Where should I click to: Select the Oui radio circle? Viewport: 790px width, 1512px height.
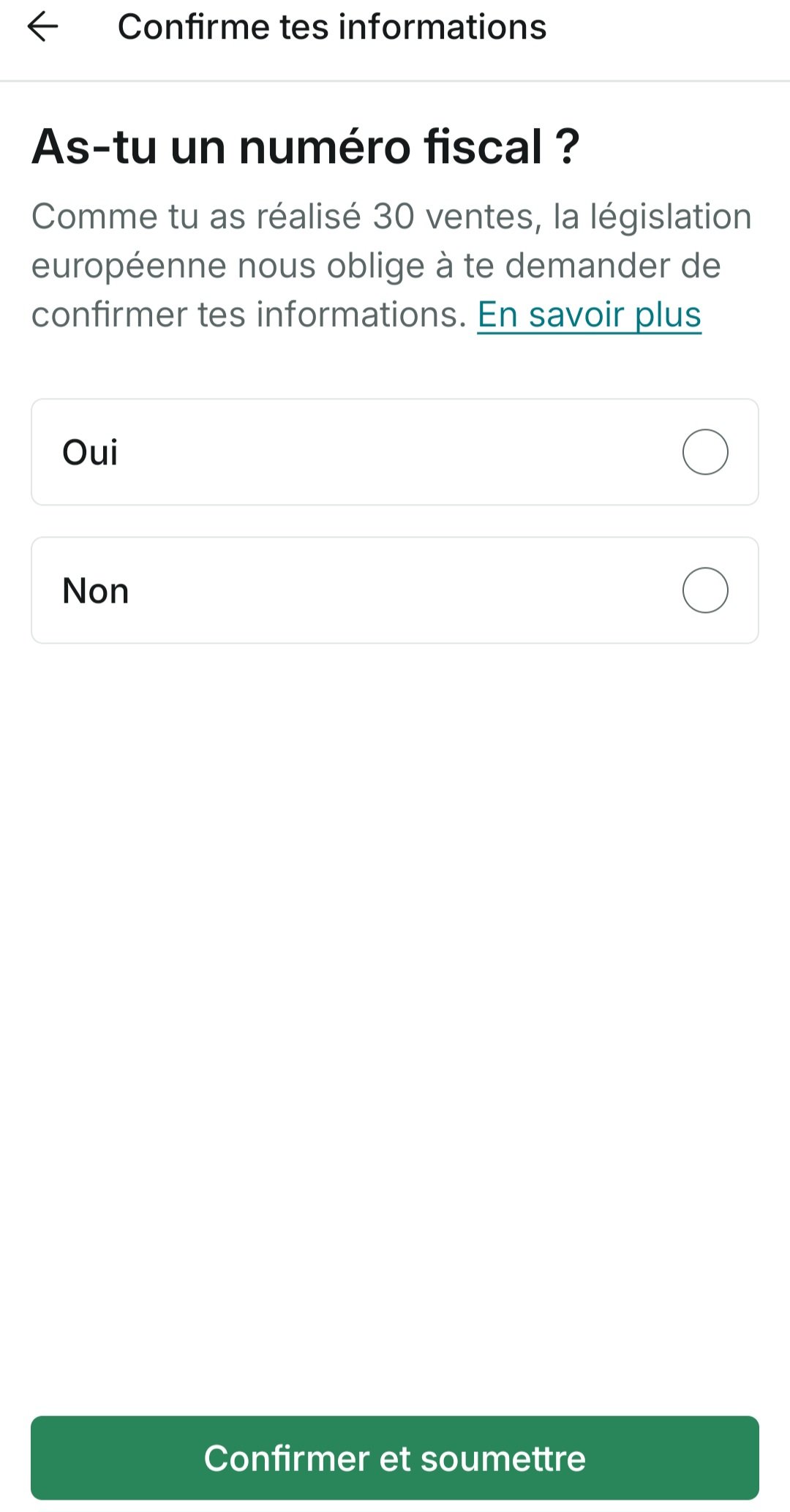pyautogui.click(x=705, y=452)
